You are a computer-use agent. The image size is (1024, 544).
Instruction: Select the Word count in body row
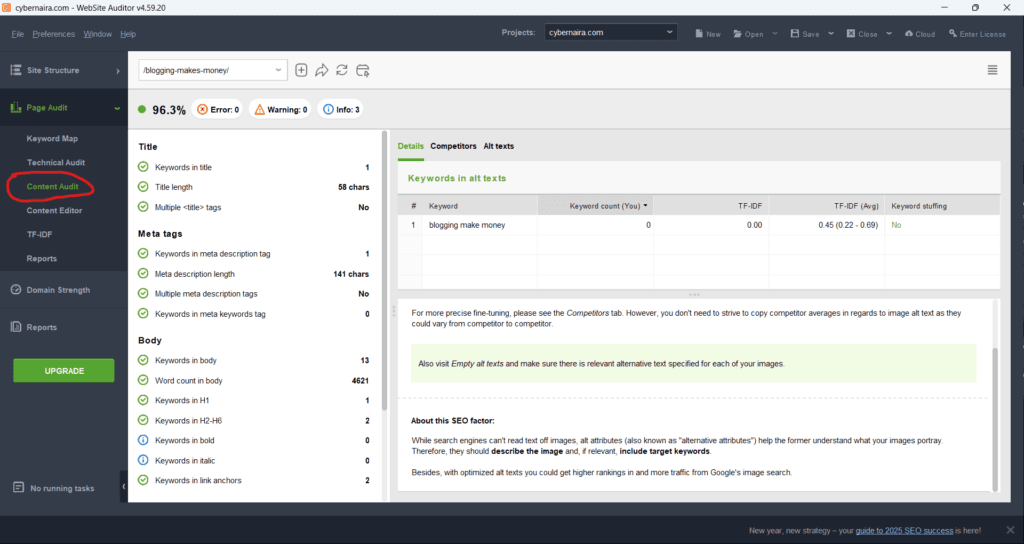click(x=253, y=380)
